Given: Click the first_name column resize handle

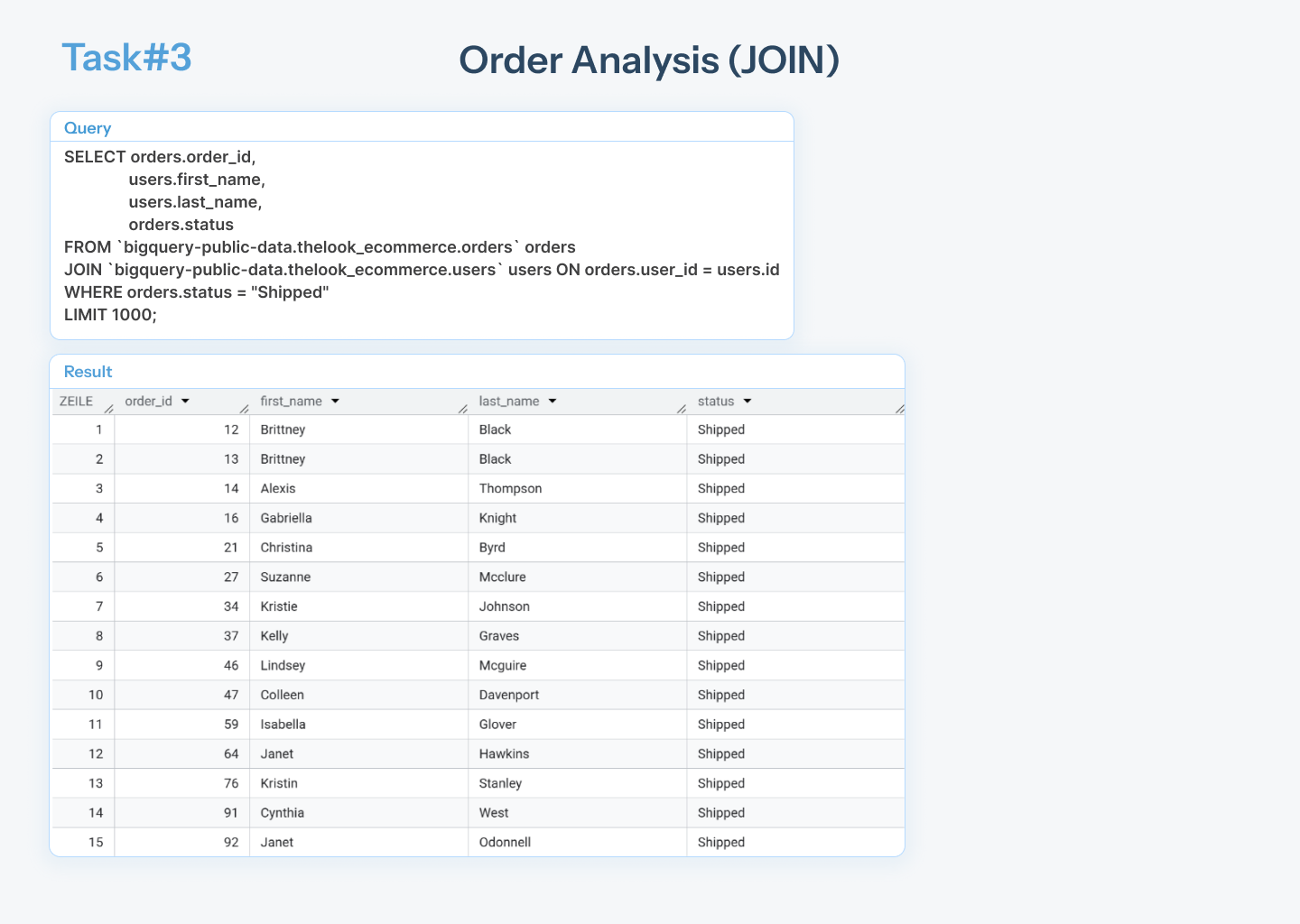Looking at the screenshot, I should [x=462, y=409].
